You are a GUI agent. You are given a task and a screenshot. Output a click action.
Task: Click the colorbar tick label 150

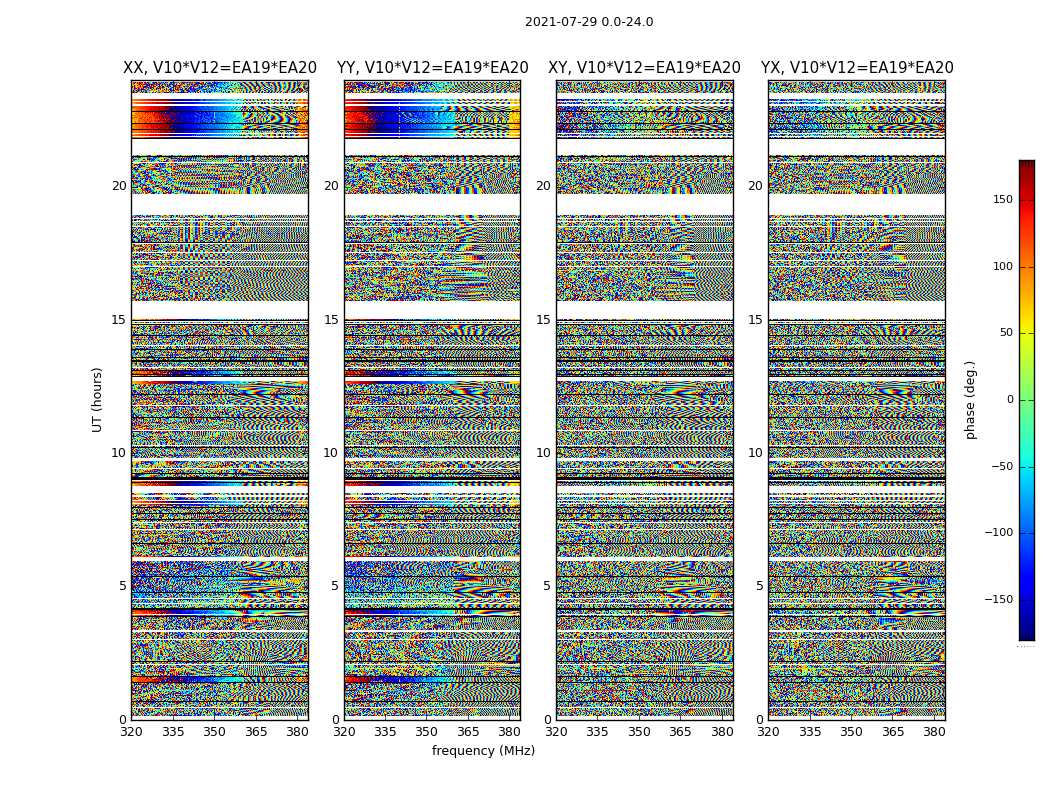(x=1003, y=199)
